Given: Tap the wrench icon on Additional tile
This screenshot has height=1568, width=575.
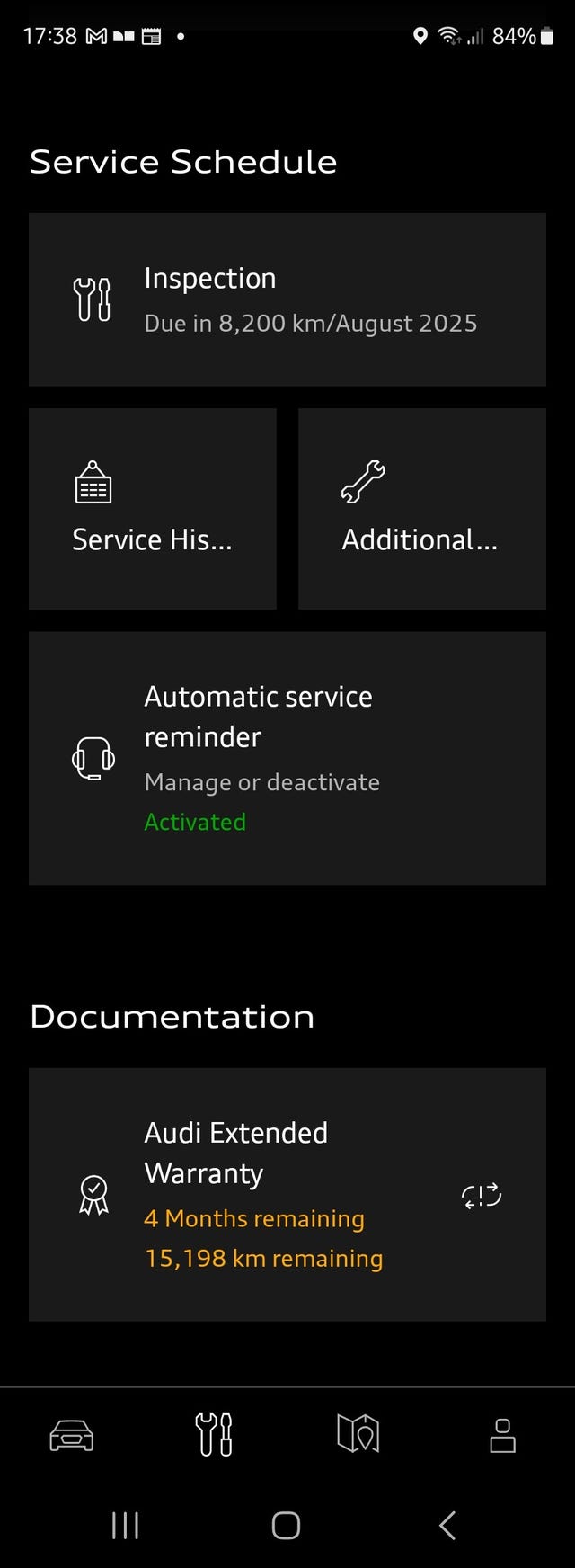Looking at the screenshot, I should (x=363, y=482).
